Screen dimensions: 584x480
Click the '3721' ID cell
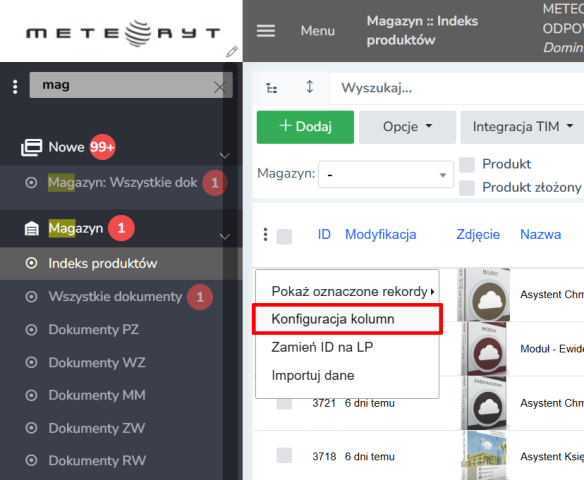(x=324, y=403)
